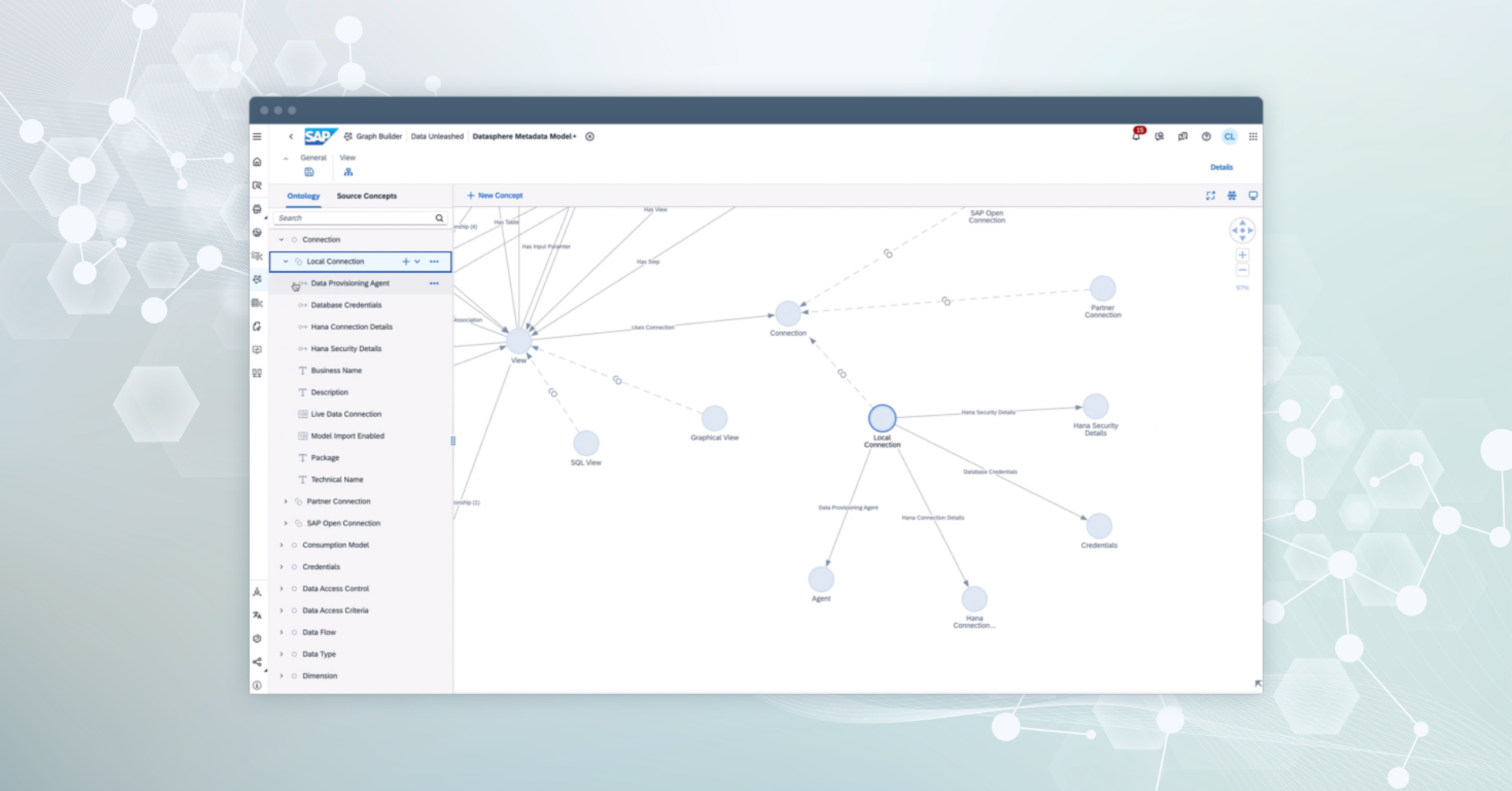Collapse the toolbar with the caret beside General
This screenshot has height=791, width=1512.
286,159
